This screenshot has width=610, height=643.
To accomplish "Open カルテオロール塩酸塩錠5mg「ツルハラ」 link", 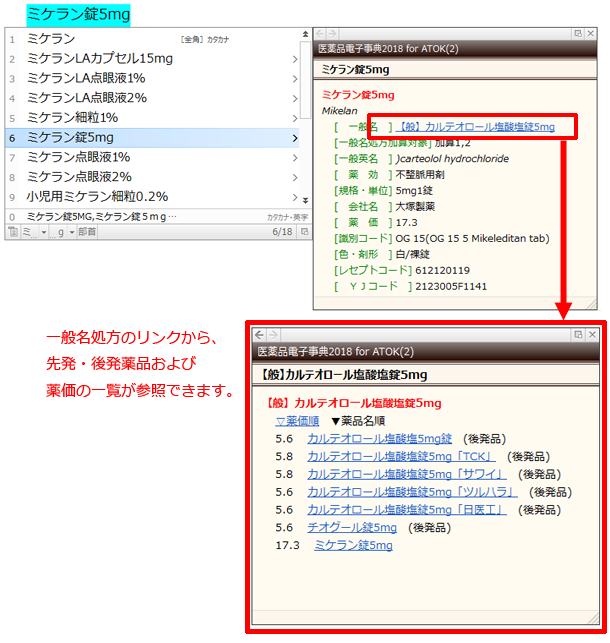I will [412, 492].
